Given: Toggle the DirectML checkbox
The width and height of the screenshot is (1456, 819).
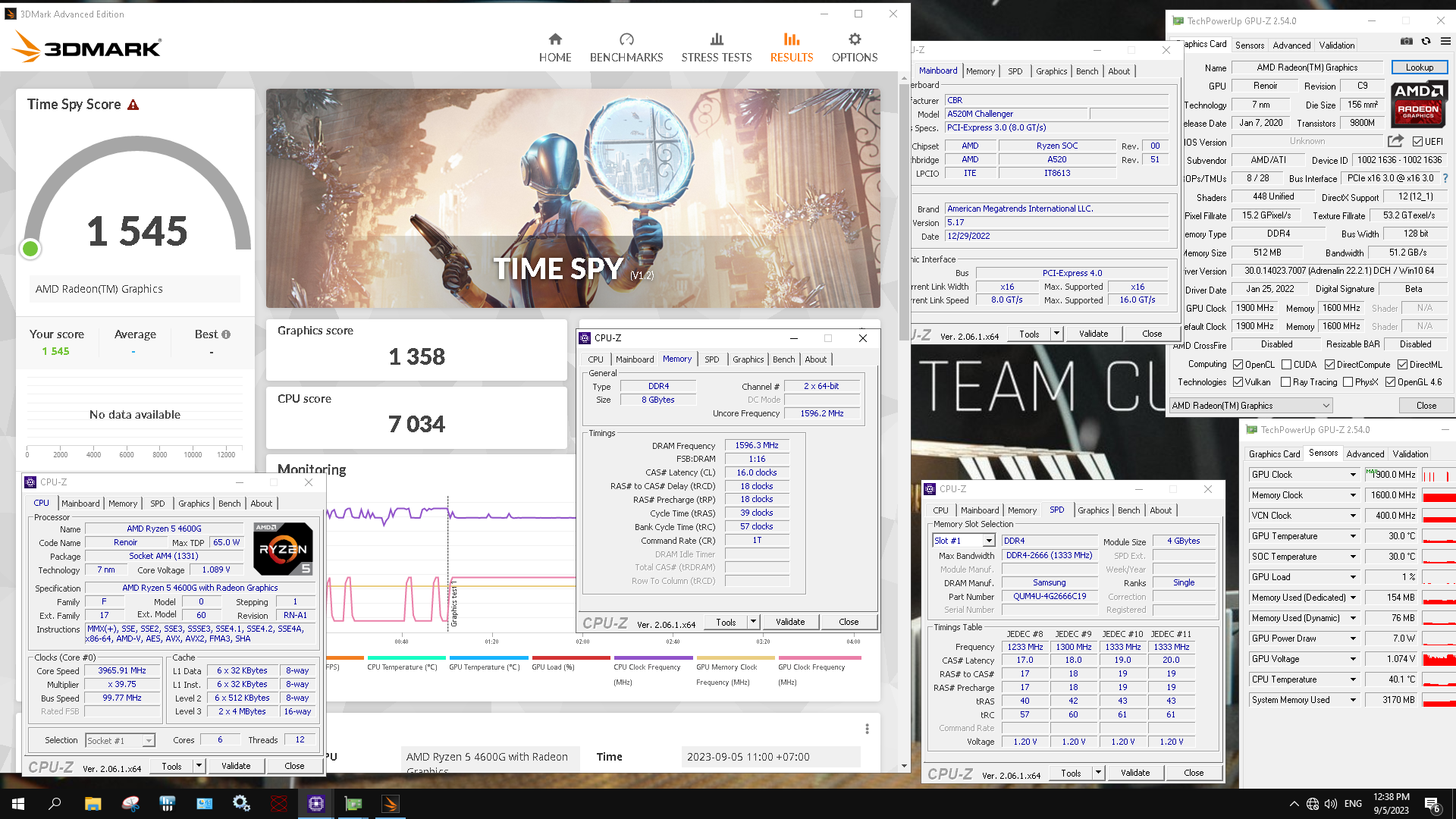Looking at the screenshot, I should pos(1402,365).
